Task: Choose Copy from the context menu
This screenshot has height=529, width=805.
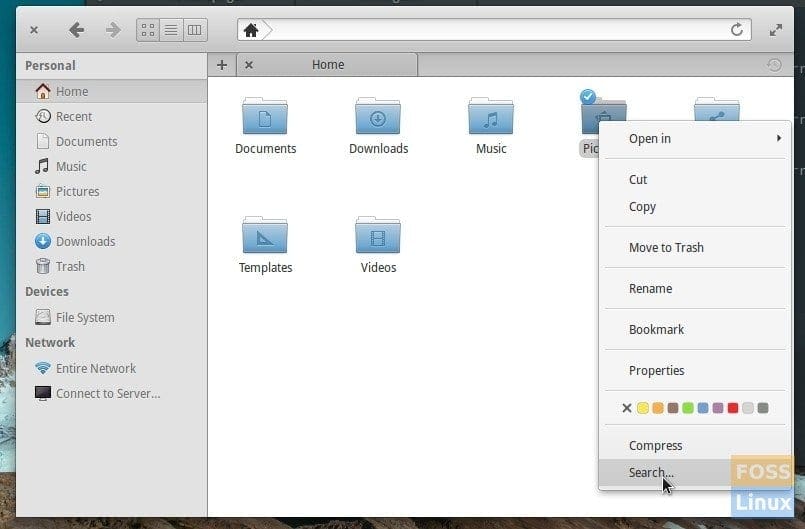Action: click(695, 206)
